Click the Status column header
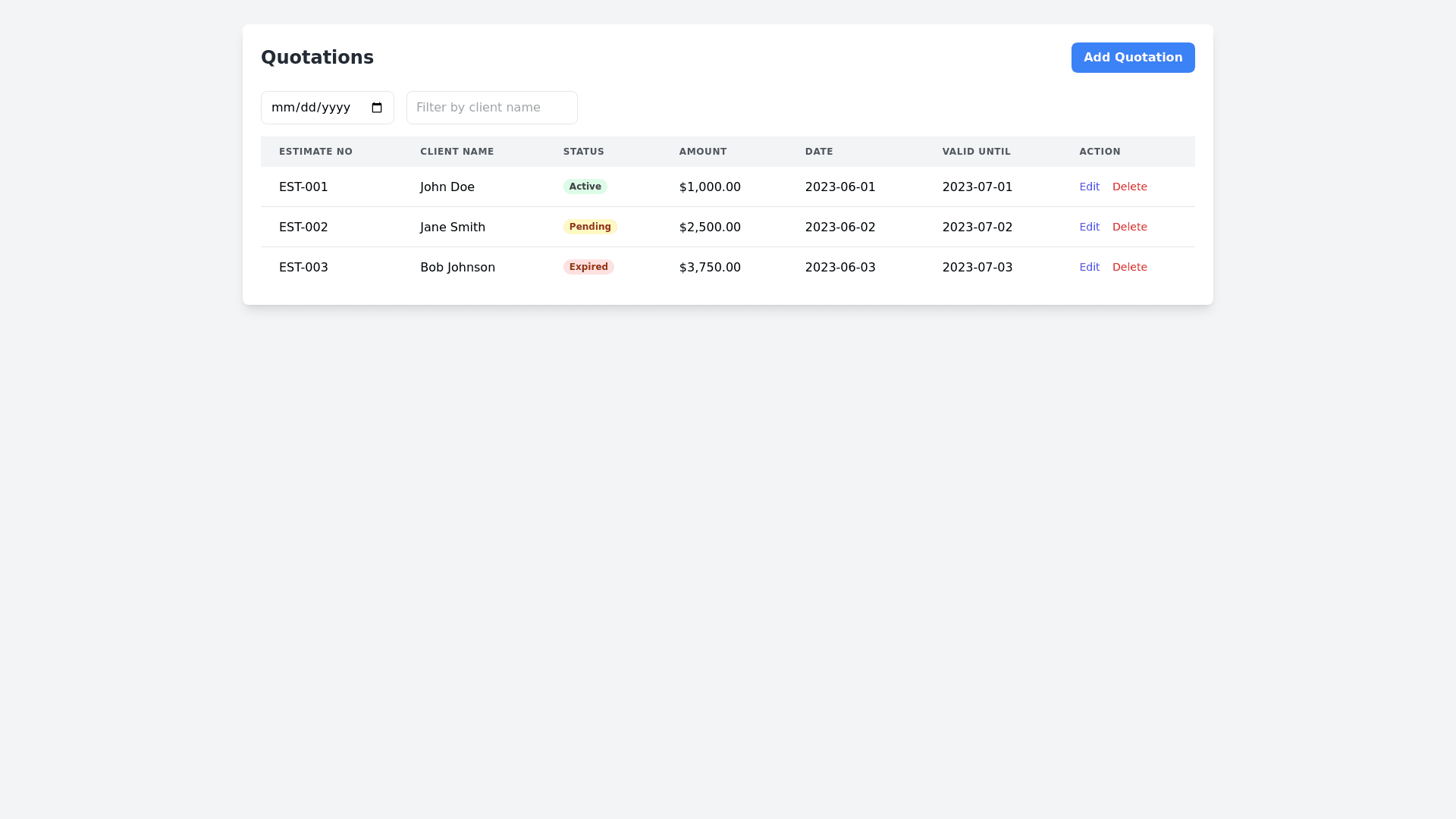 click(583, 152)
